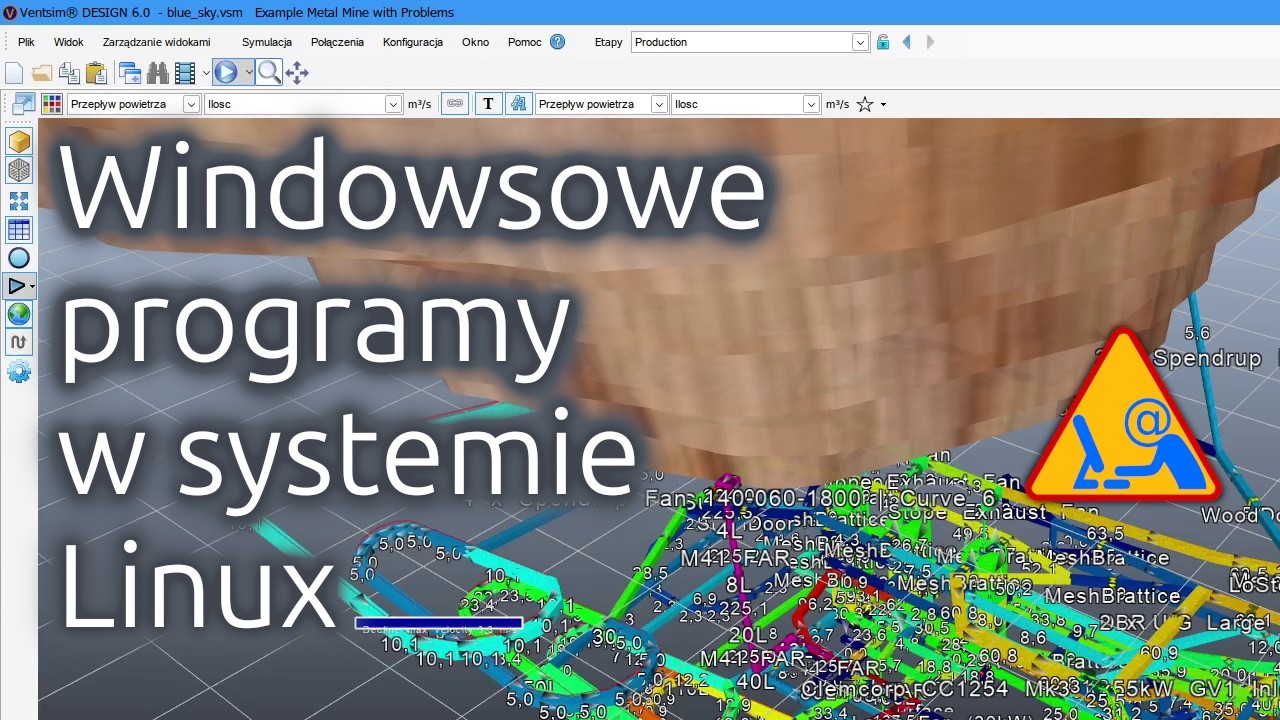
Task: Go to next stage with right arrow
Action: point(930,42)
